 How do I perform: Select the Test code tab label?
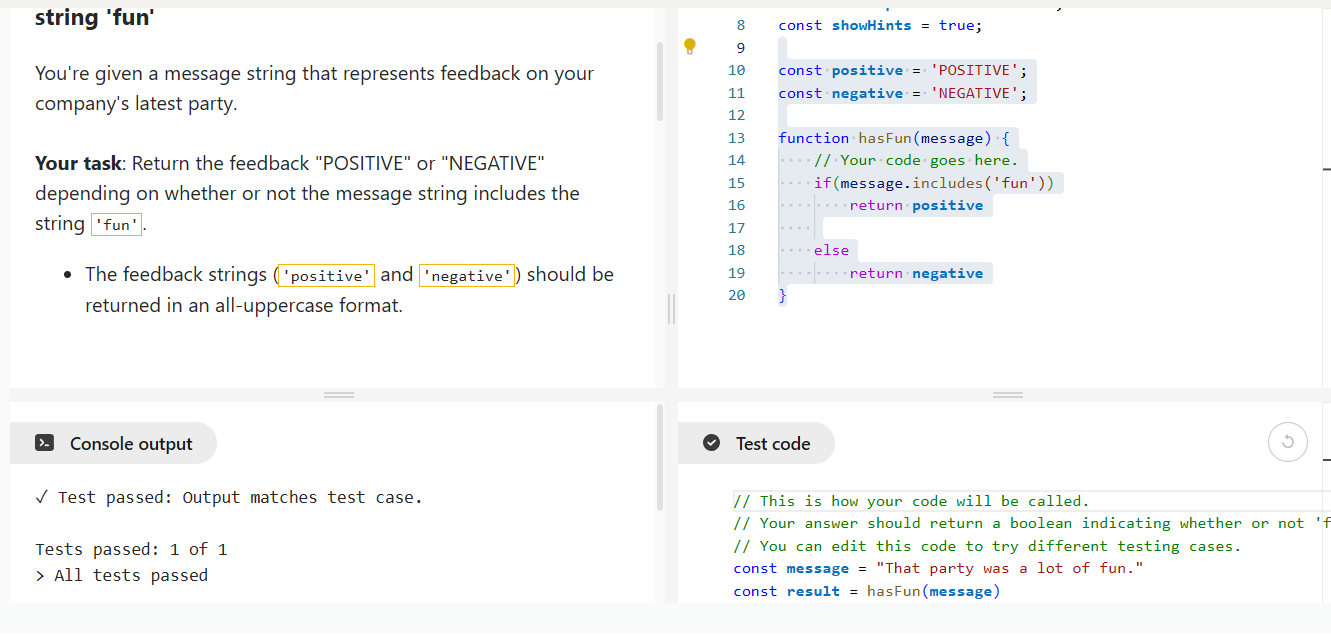coord(773,444)
